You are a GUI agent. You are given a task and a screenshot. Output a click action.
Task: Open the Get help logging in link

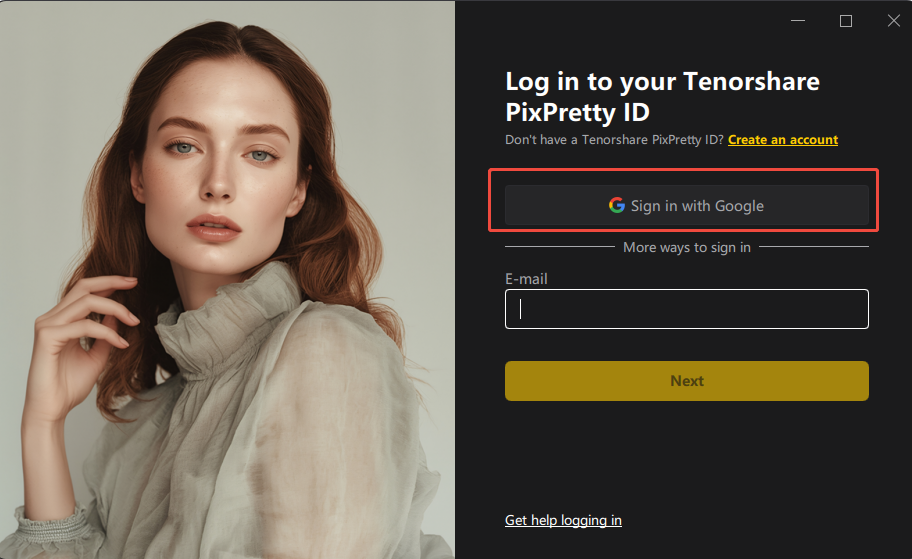click(x=563, y=520)
